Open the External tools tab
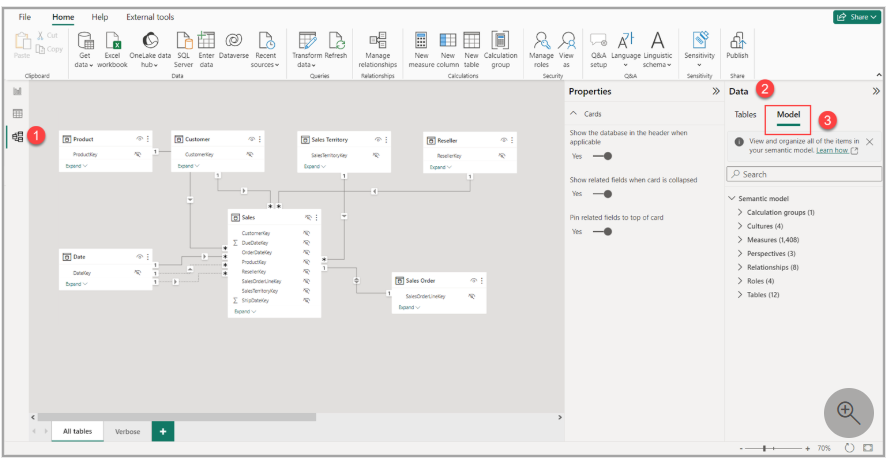890x460 pixels. click(x=150, y=17)
